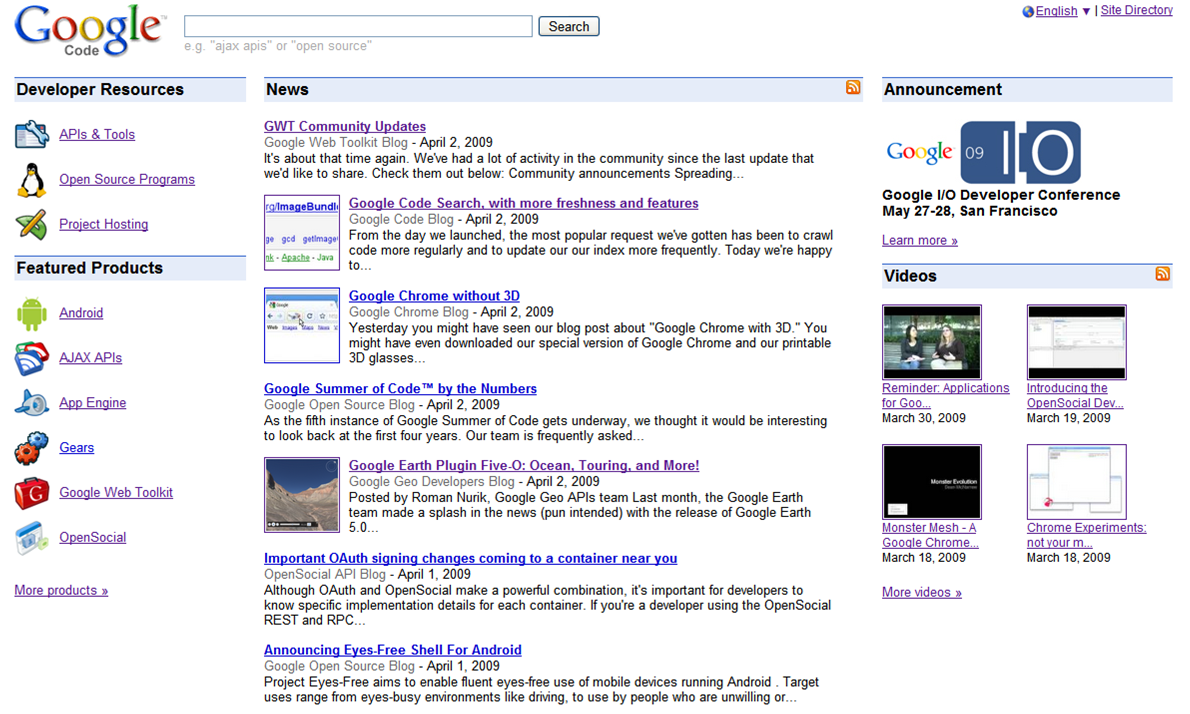
Task: Open the News RSS feed icon
Action: pos(853,87)
